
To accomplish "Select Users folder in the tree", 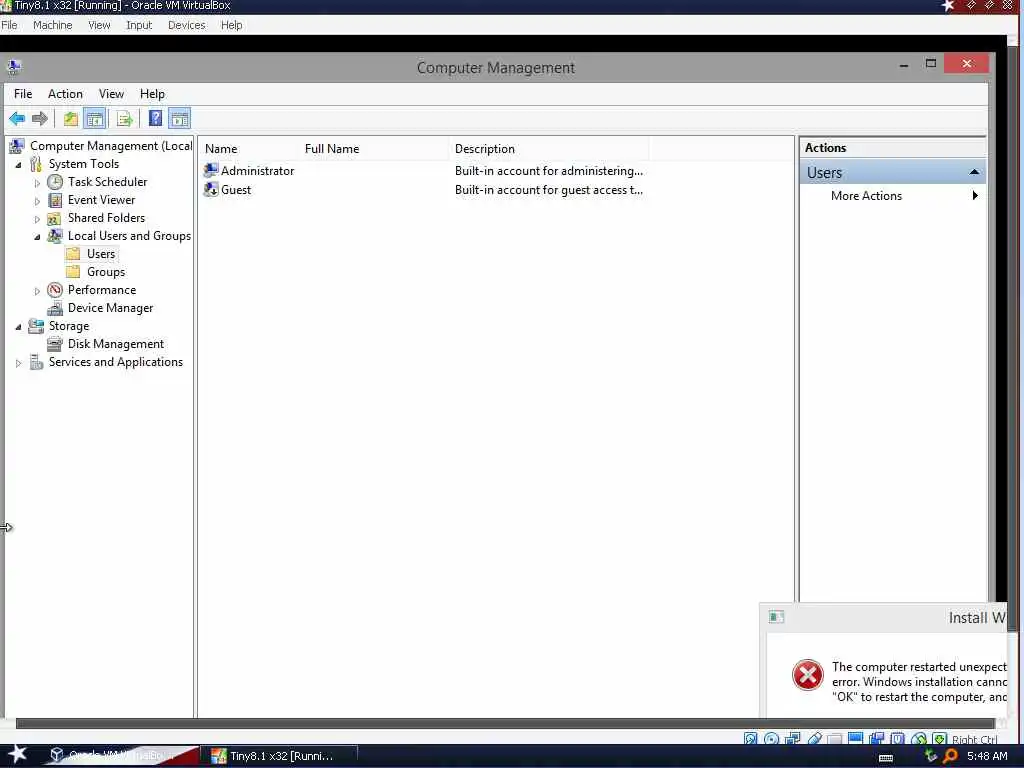I will pos(101,254).
